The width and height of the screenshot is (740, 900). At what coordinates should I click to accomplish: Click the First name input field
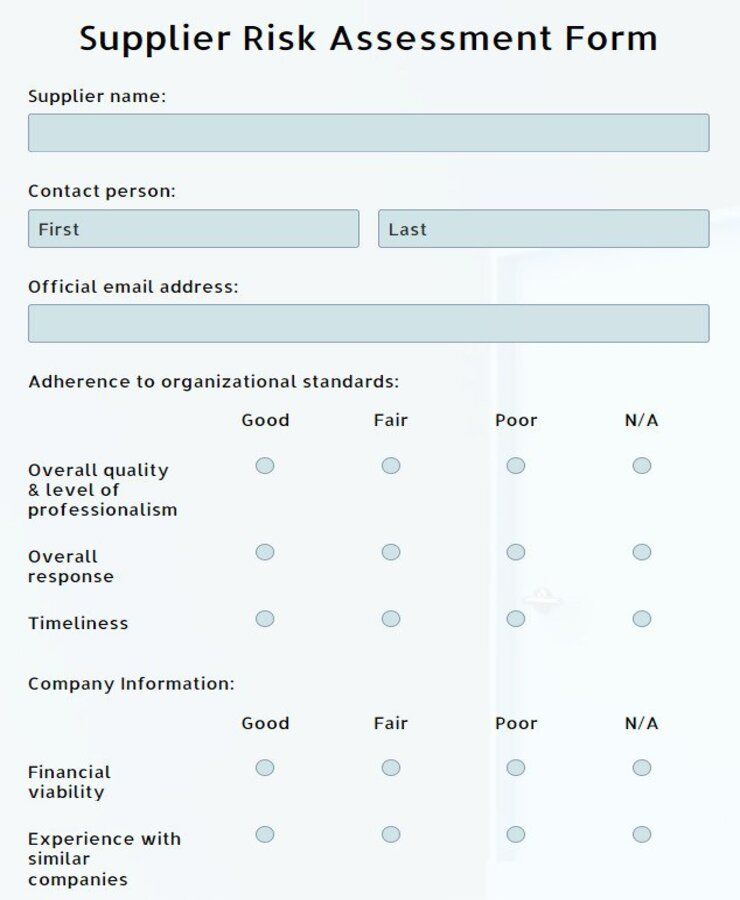coord(193,229)
